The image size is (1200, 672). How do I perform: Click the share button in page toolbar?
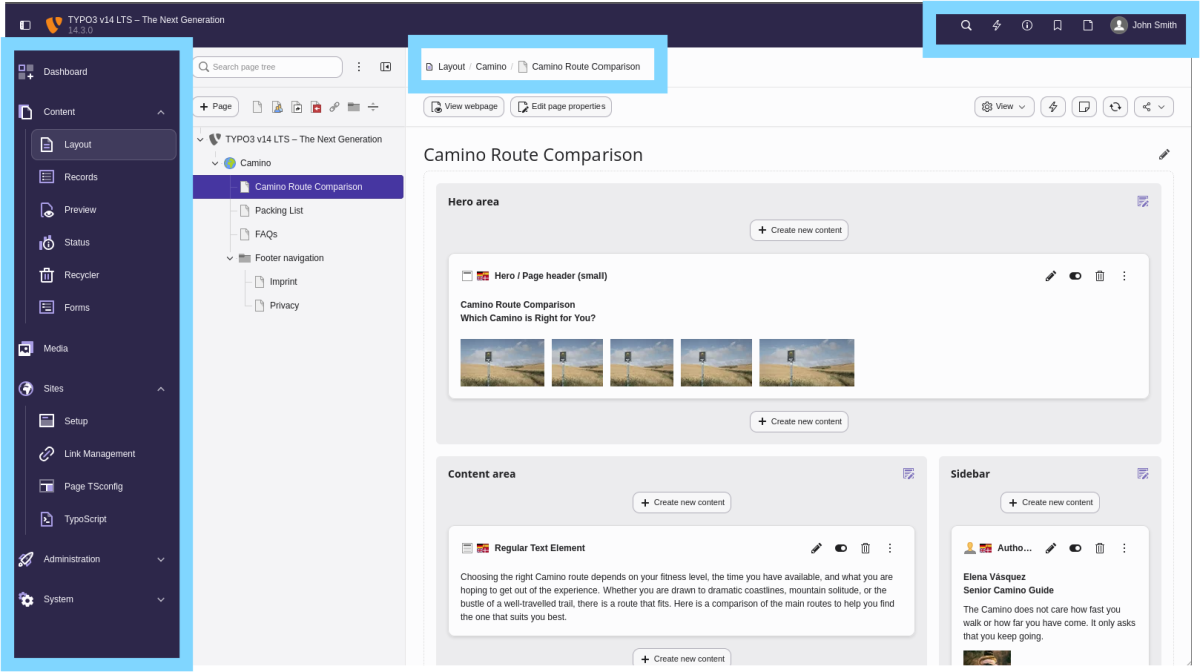(x=1153, y=107)
